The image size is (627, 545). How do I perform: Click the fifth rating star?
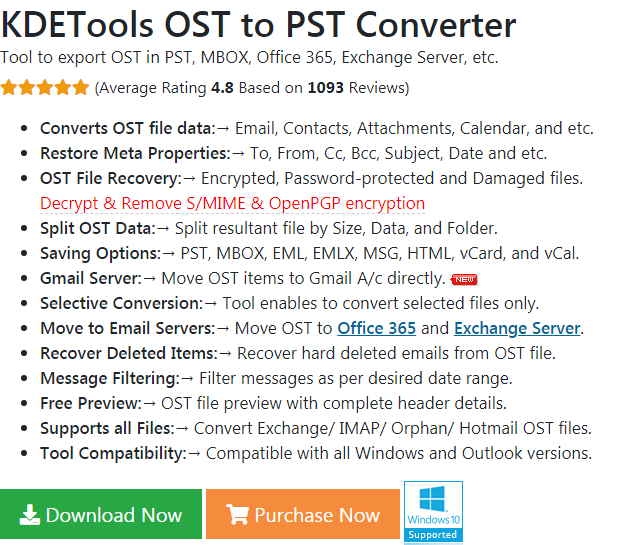[80, 87]
